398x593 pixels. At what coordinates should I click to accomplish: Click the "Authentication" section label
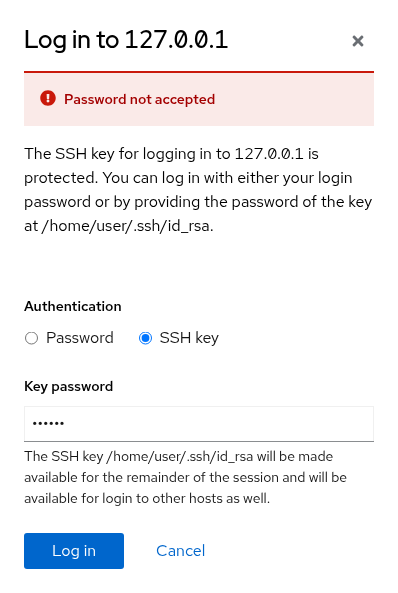pyautogui.click(x=73, y=306)
